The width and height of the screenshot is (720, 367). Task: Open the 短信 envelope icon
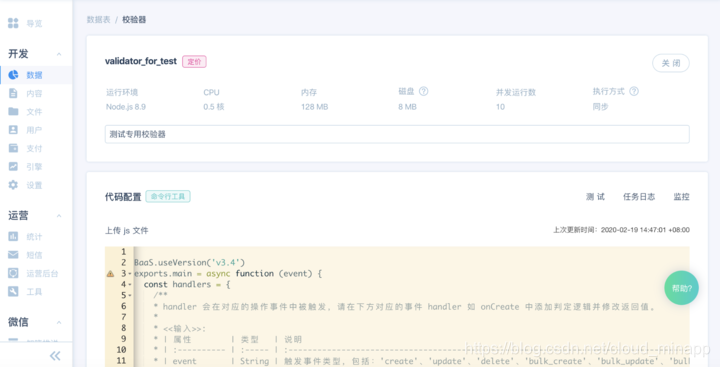[x=13, y=255]
